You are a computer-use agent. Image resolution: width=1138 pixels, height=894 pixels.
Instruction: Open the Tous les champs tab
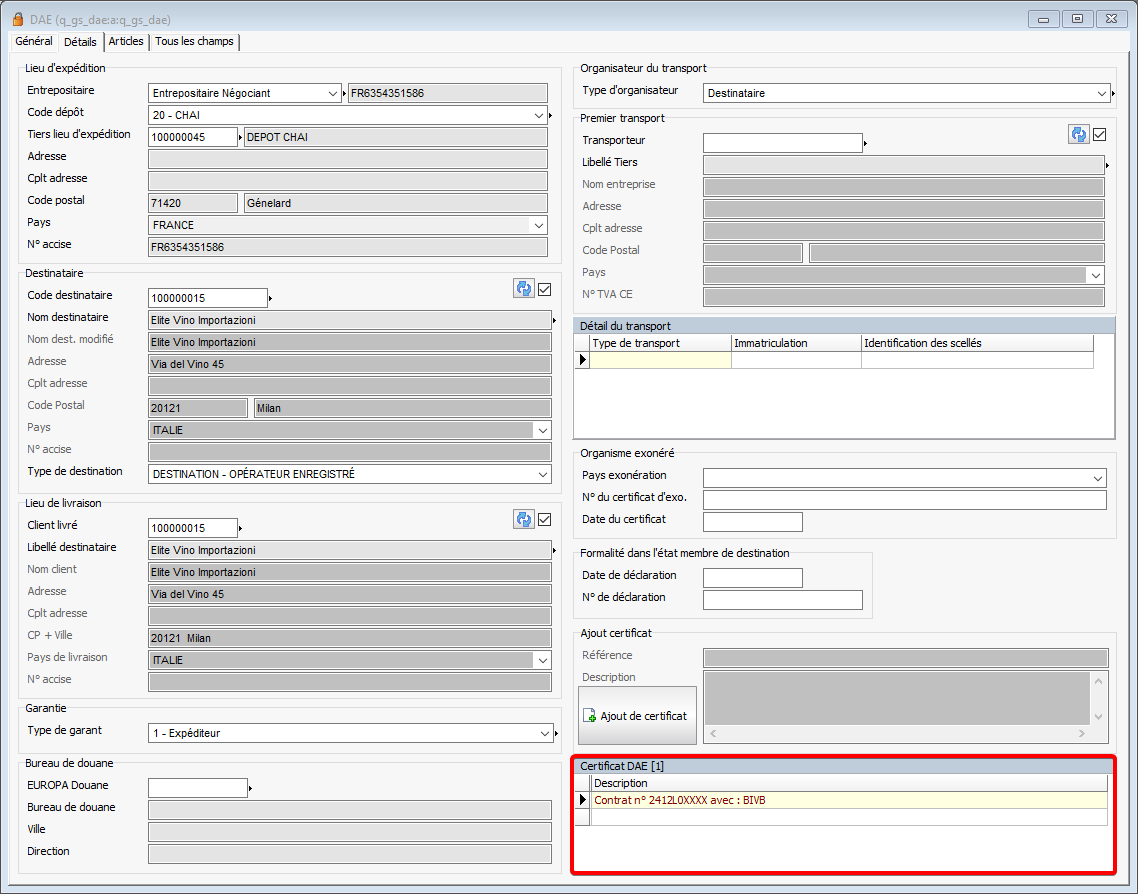(194, 41)
